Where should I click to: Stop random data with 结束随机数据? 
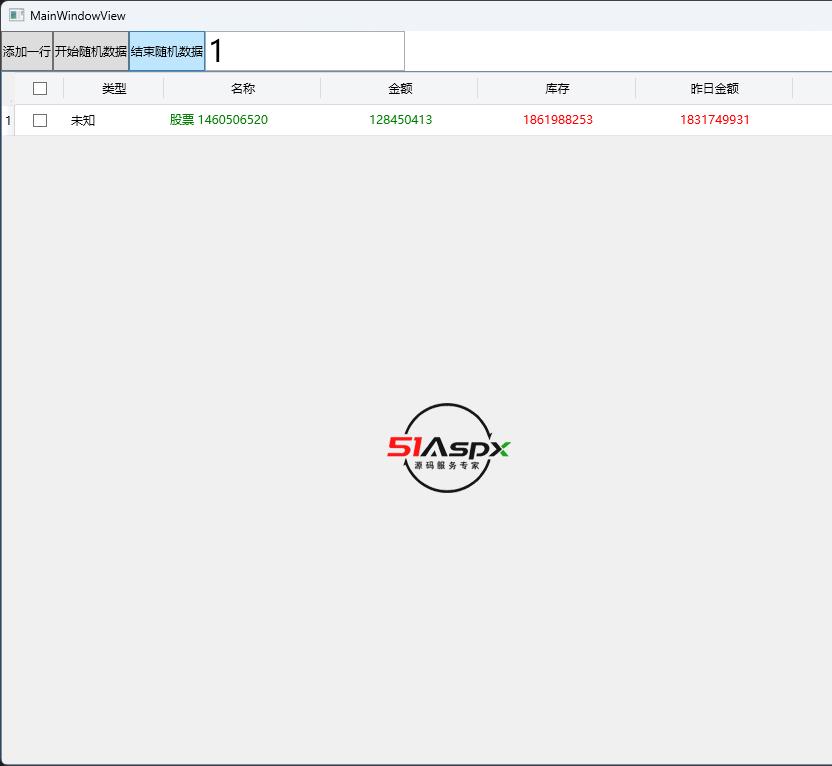pos(167,51)
